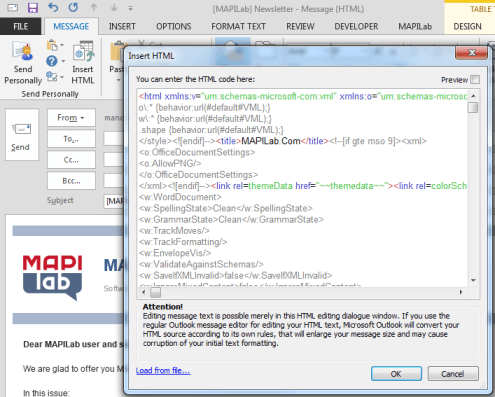495x397 pixels.
Task: Click the Send Personally ribbon icon
Action: click(23, 63)
